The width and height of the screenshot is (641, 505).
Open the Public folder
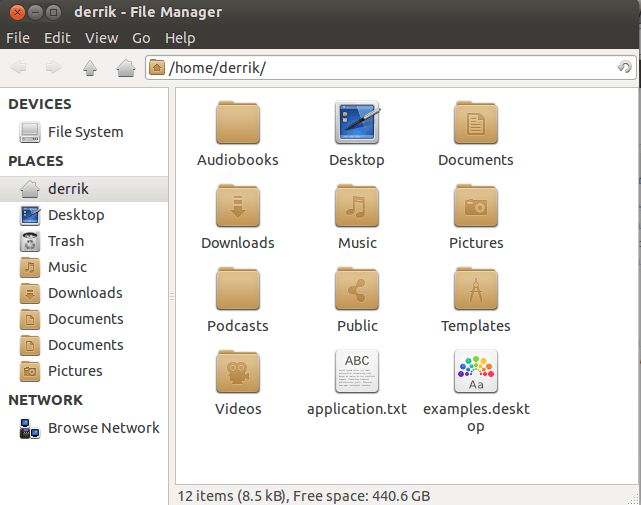[x=357, y=290]
